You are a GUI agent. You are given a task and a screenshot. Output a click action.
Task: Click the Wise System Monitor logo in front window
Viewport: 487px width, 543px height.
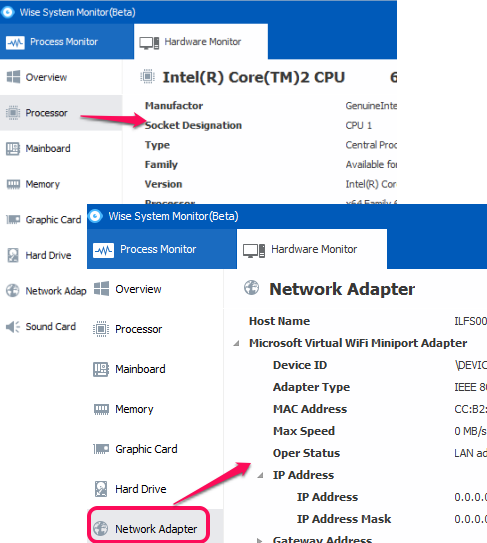[96, 216]
